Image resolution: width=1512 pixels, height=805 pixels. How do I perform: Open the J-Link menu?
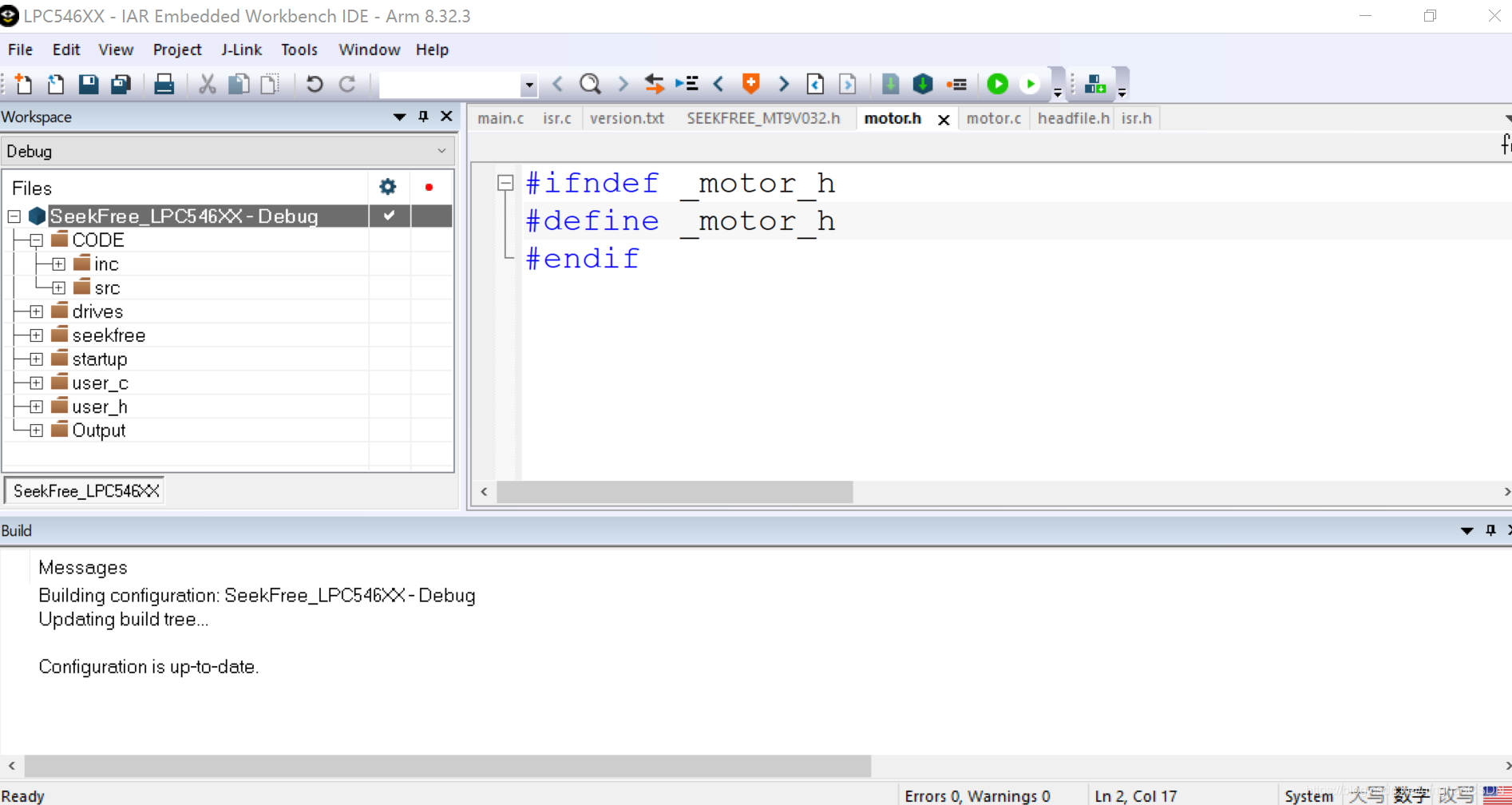tap(241, 50)
